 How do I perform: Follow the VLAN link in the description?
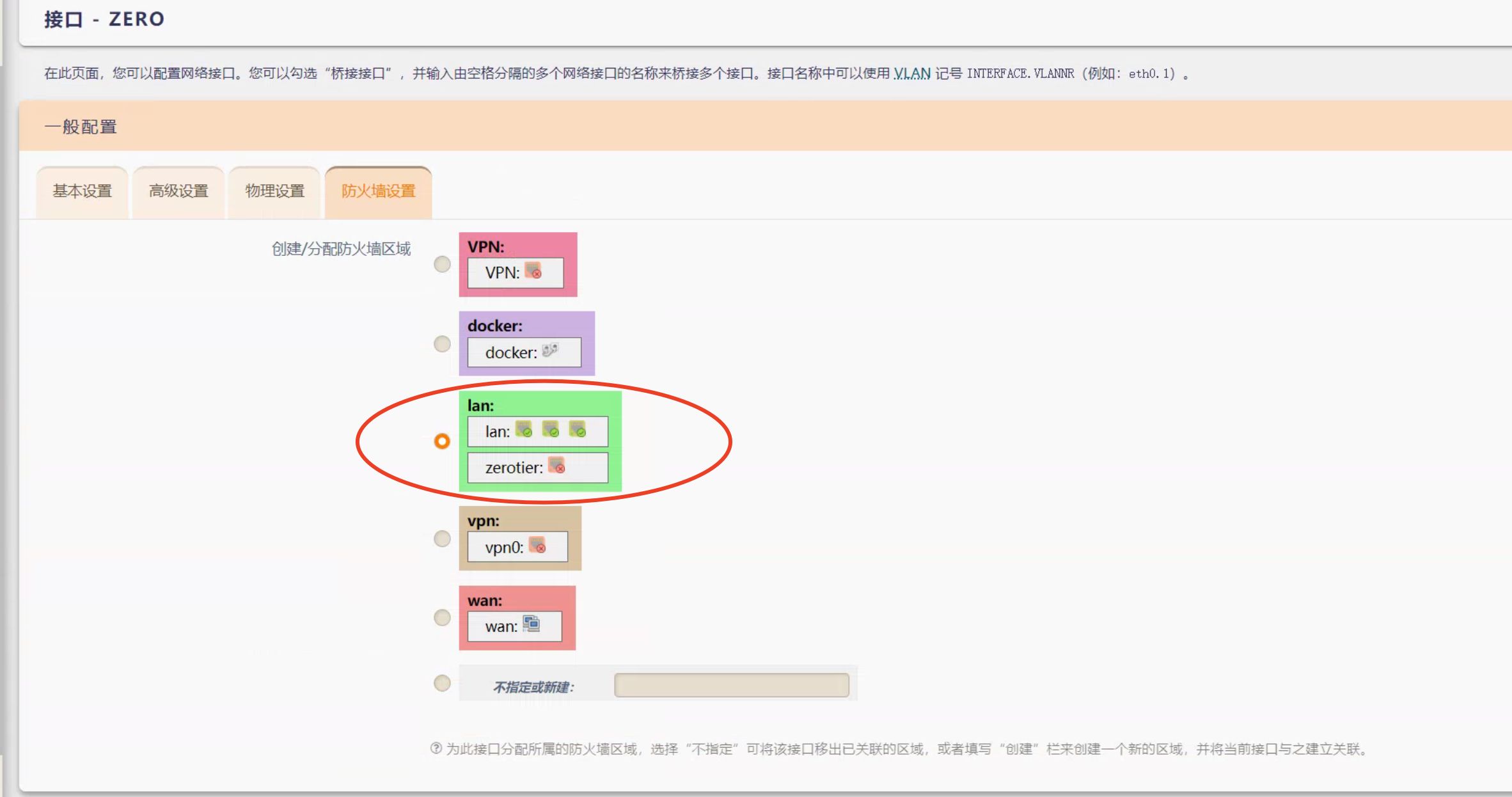911,74
